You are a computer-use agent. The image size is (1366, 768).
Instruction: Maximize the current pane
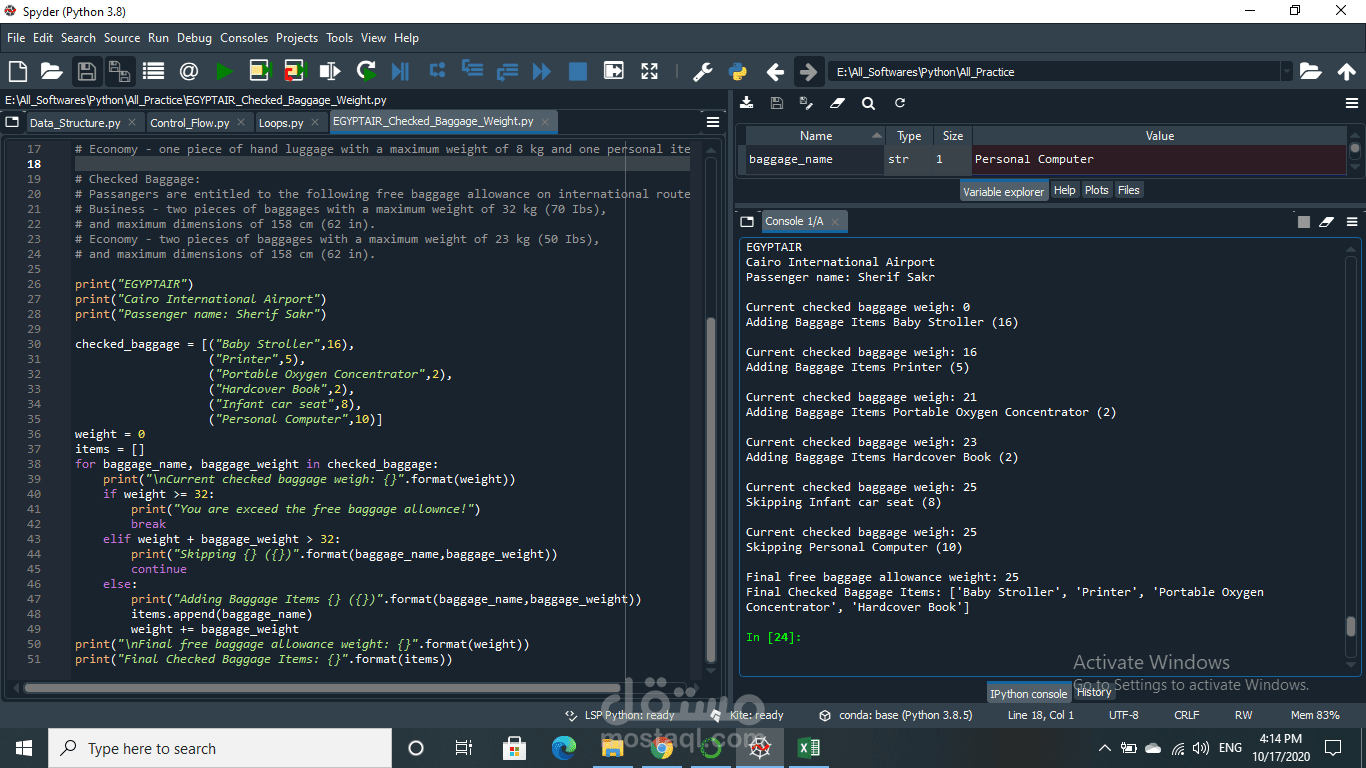(x=613, y=71)
